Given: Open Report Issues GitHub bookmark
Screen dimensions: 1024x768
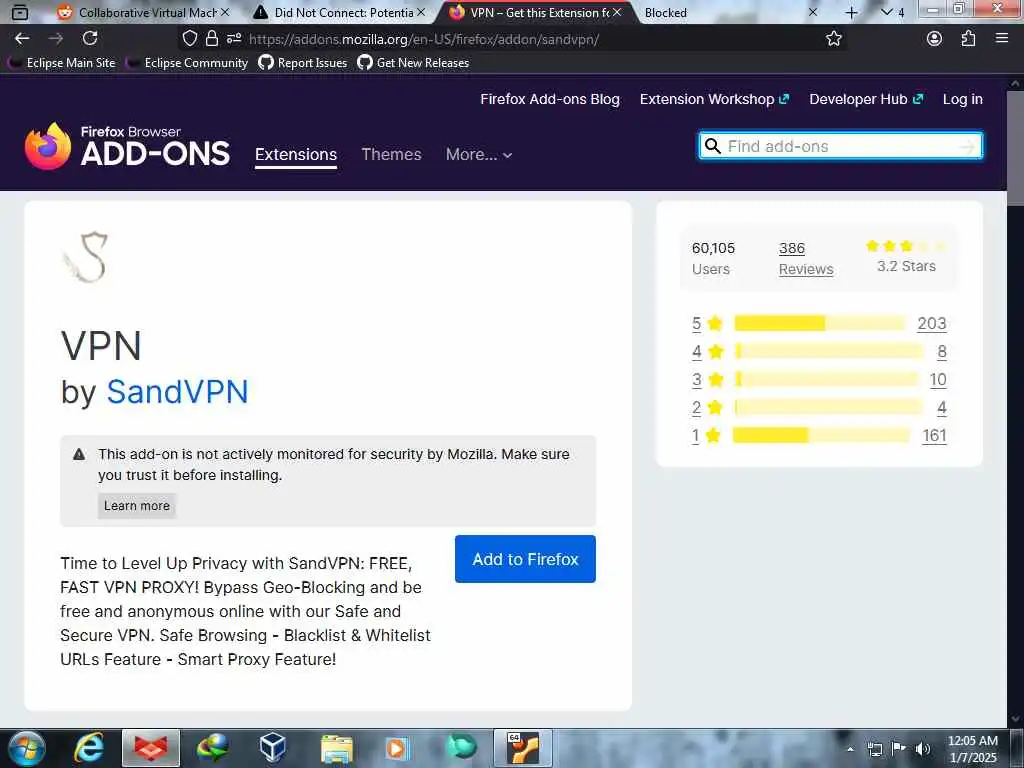Looking at the screenshot, I should point(303,63).
